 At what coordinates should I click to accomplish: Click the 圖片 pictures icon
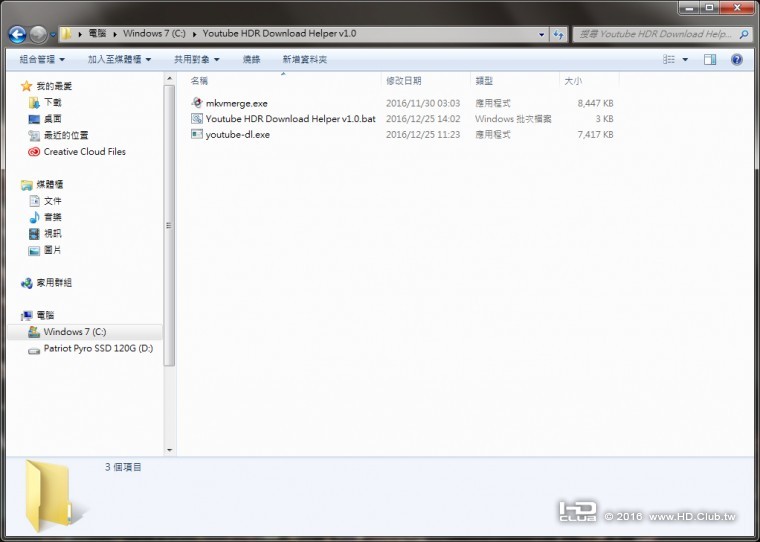click(x=34, y=250)
